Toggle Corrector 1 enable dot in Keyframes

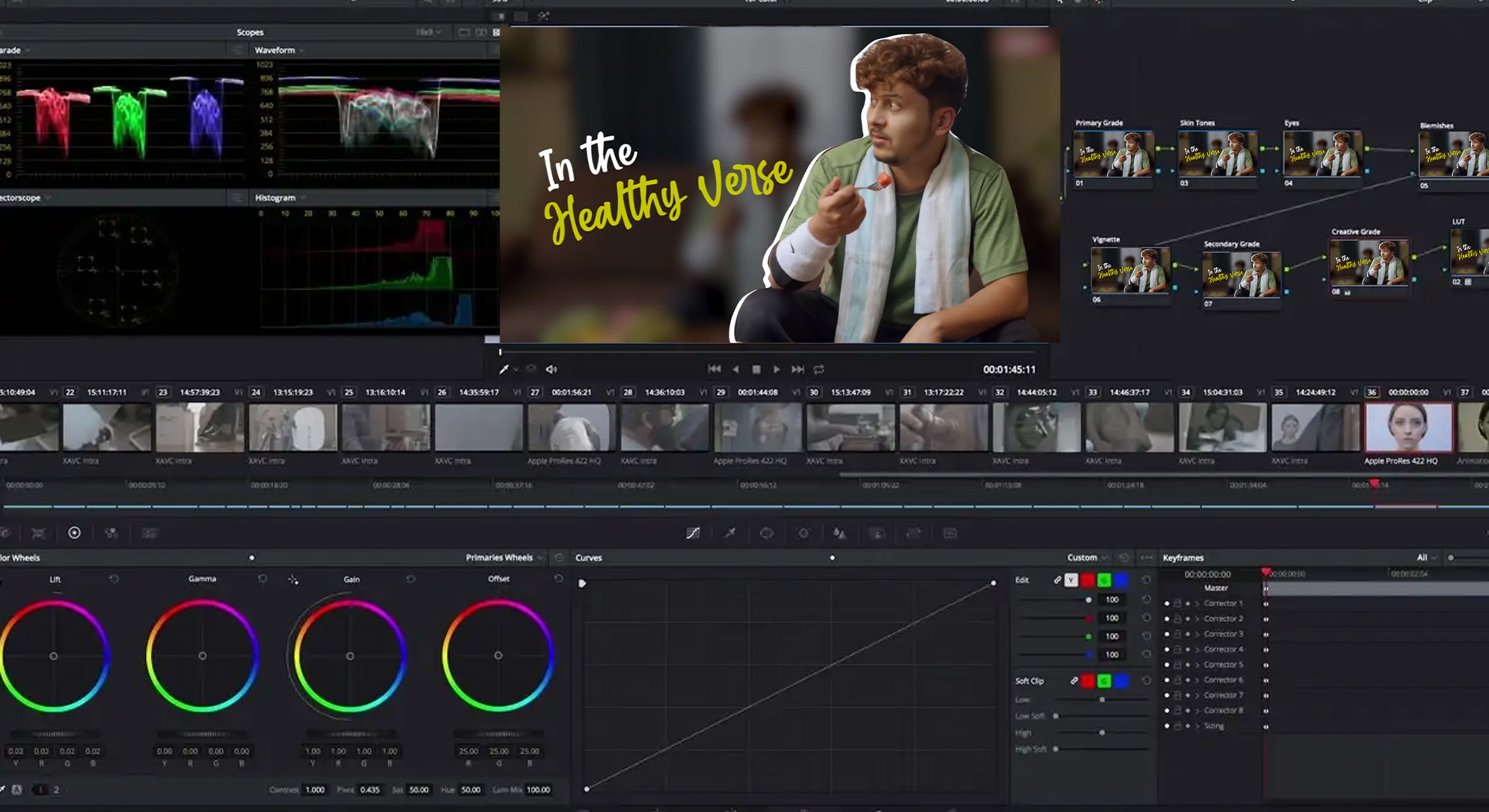pyautogui.click(x=1166, y=604)
